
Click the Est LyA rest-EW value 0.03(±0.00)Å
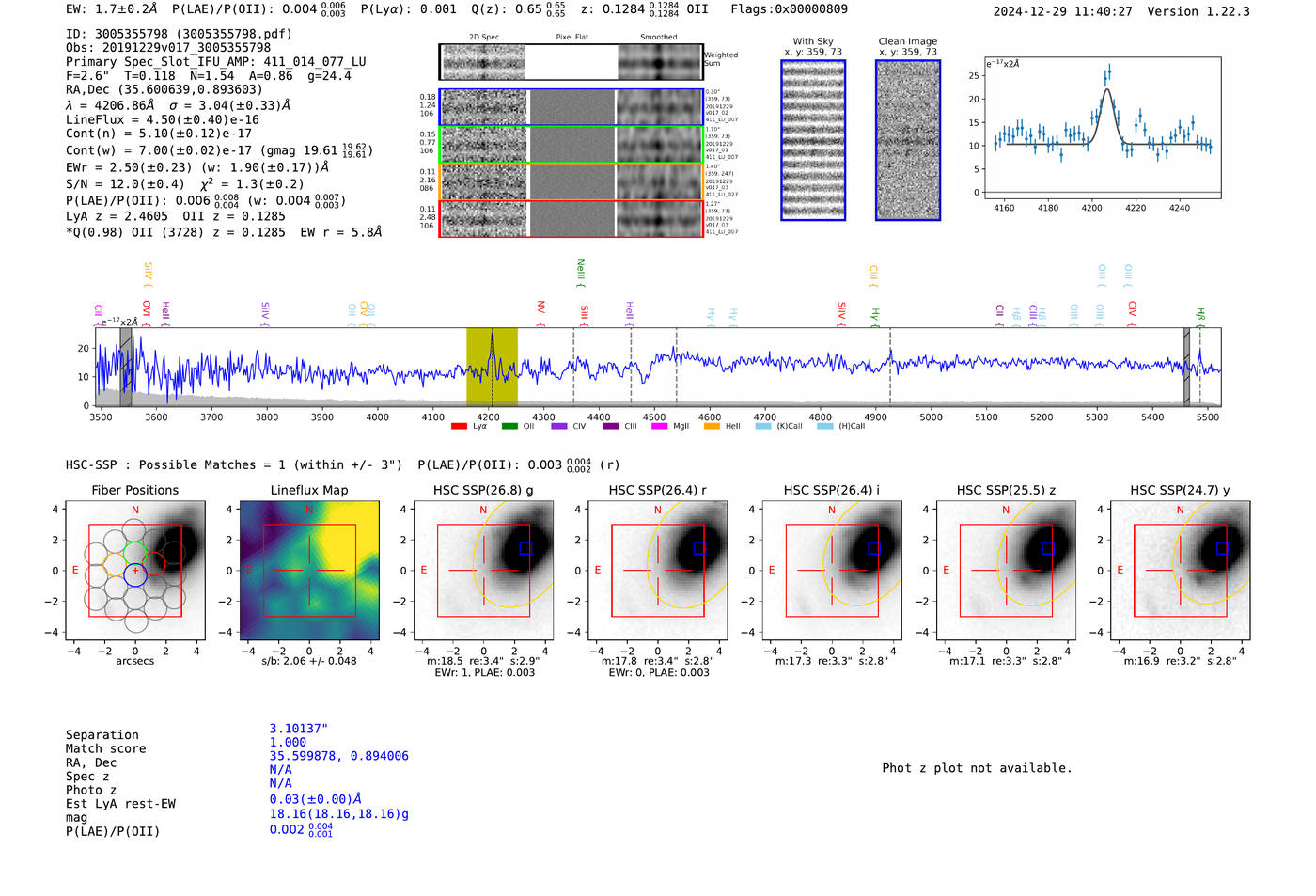[x=316, y=799]
